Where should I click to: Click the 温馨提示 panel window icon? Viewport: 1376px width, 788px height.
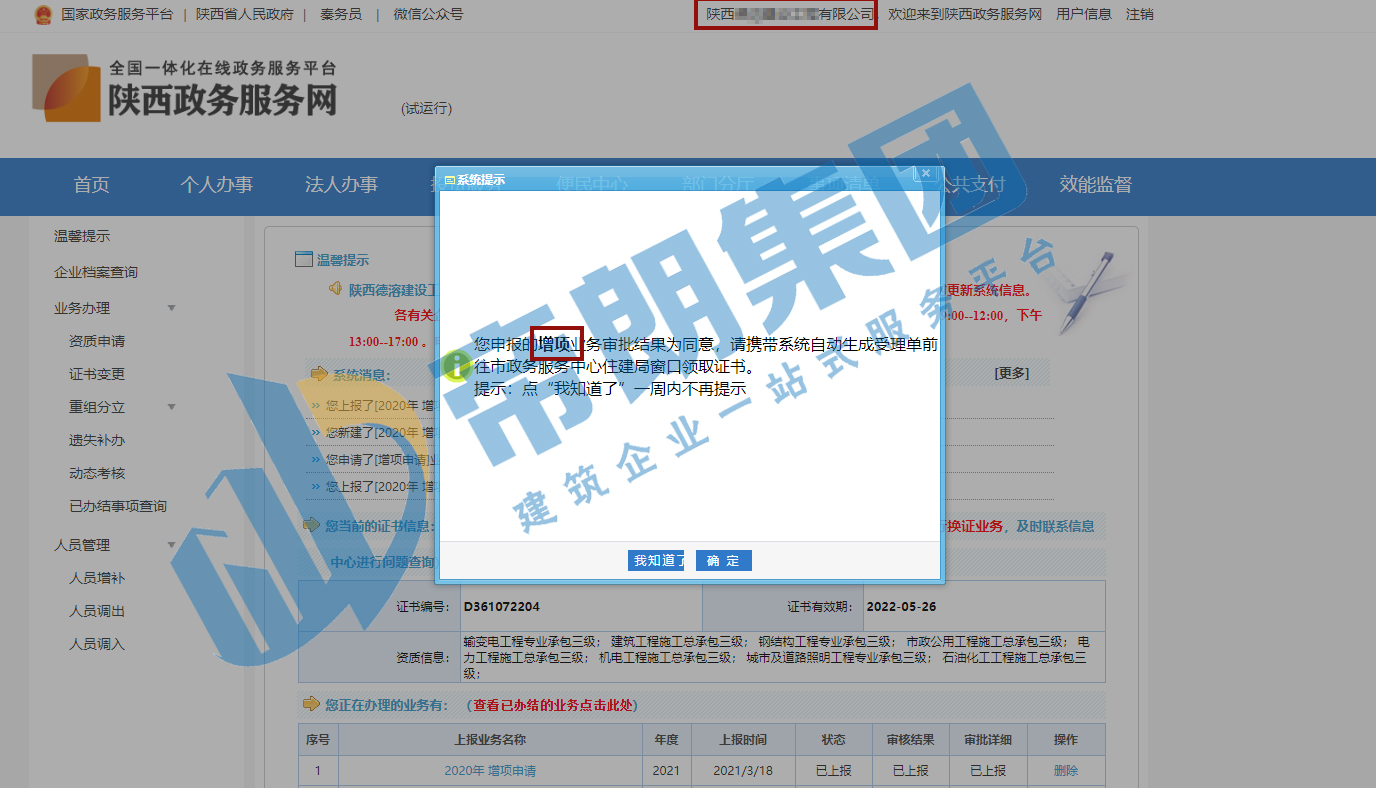(x=304, y=260)
